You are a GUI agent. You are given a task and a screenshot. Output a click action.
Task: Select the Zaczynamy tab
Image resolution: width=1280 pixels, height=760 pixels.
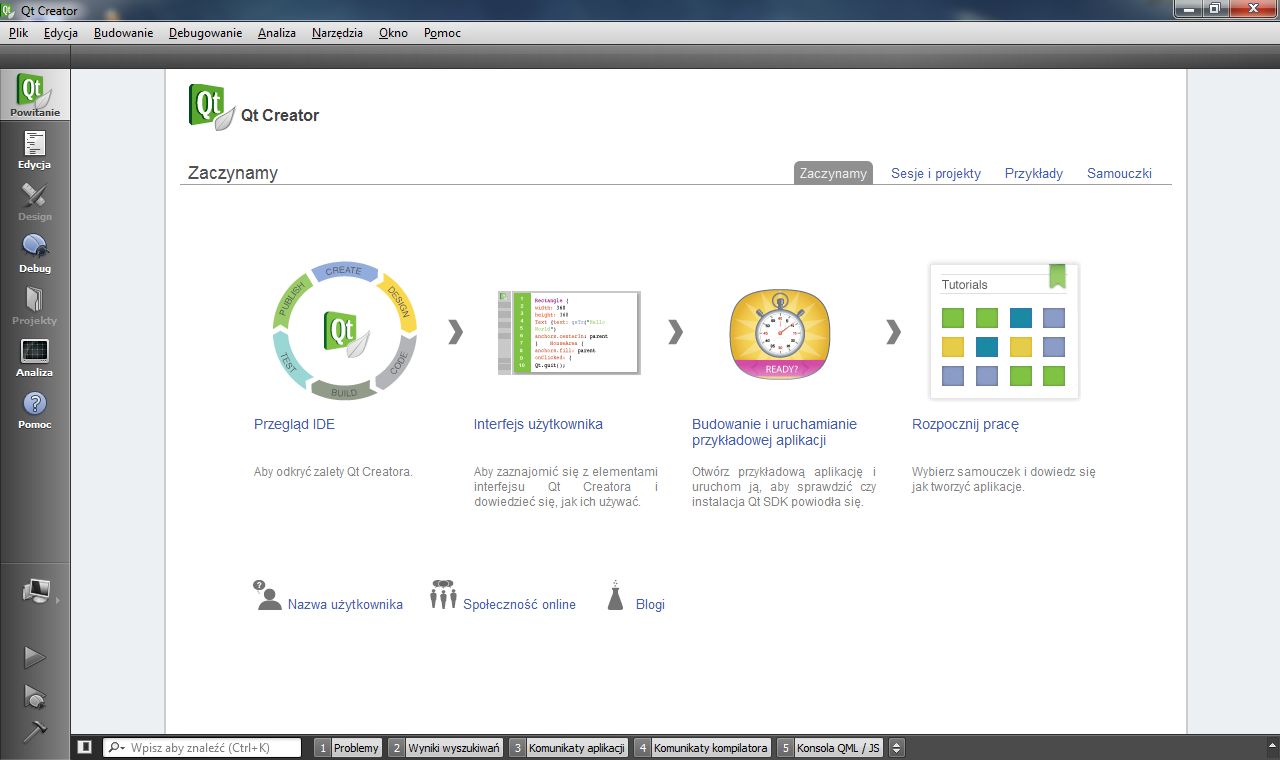833,173
